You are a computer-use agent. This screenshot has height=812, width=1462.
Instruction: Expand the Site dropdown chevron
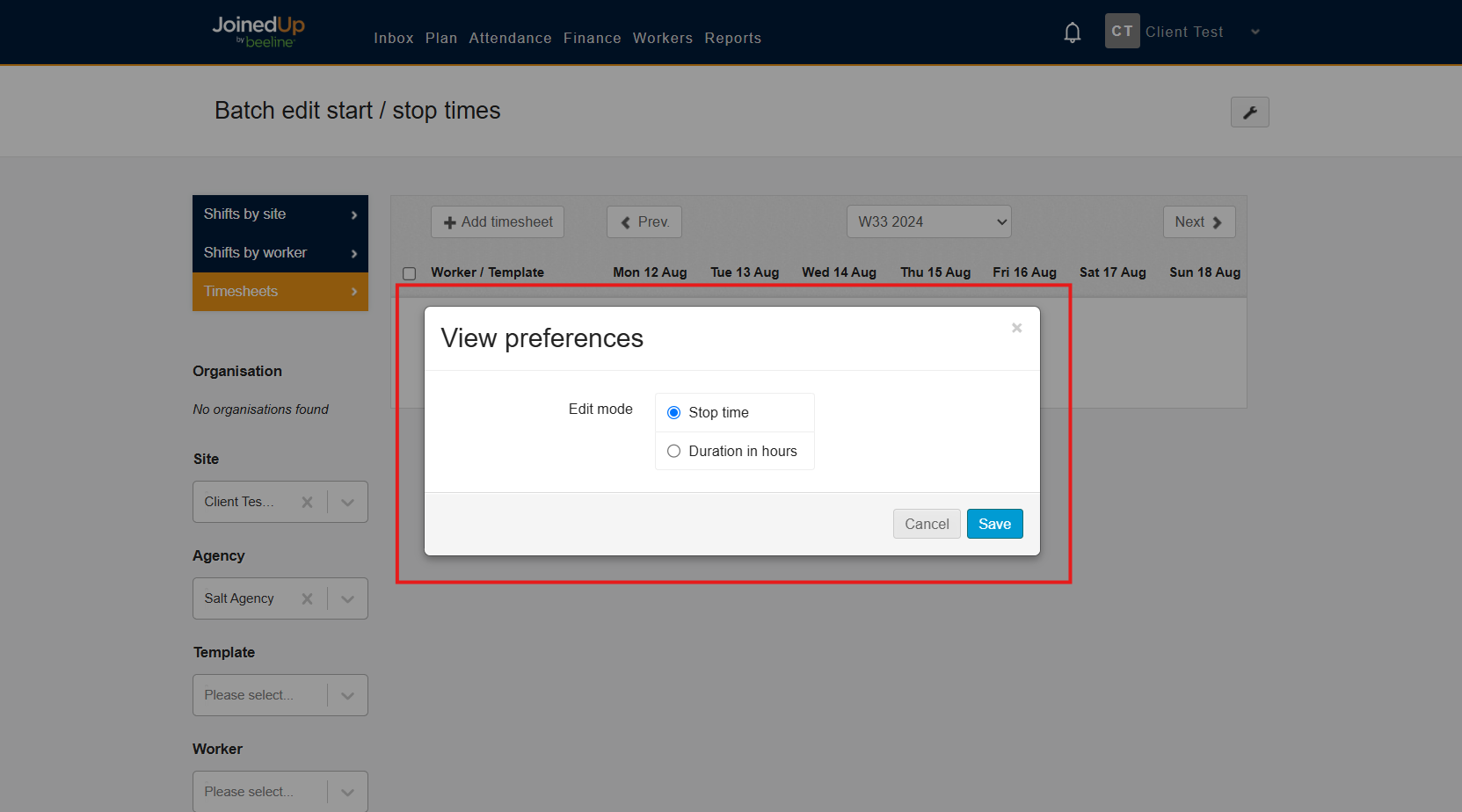[x=347, y=502]
